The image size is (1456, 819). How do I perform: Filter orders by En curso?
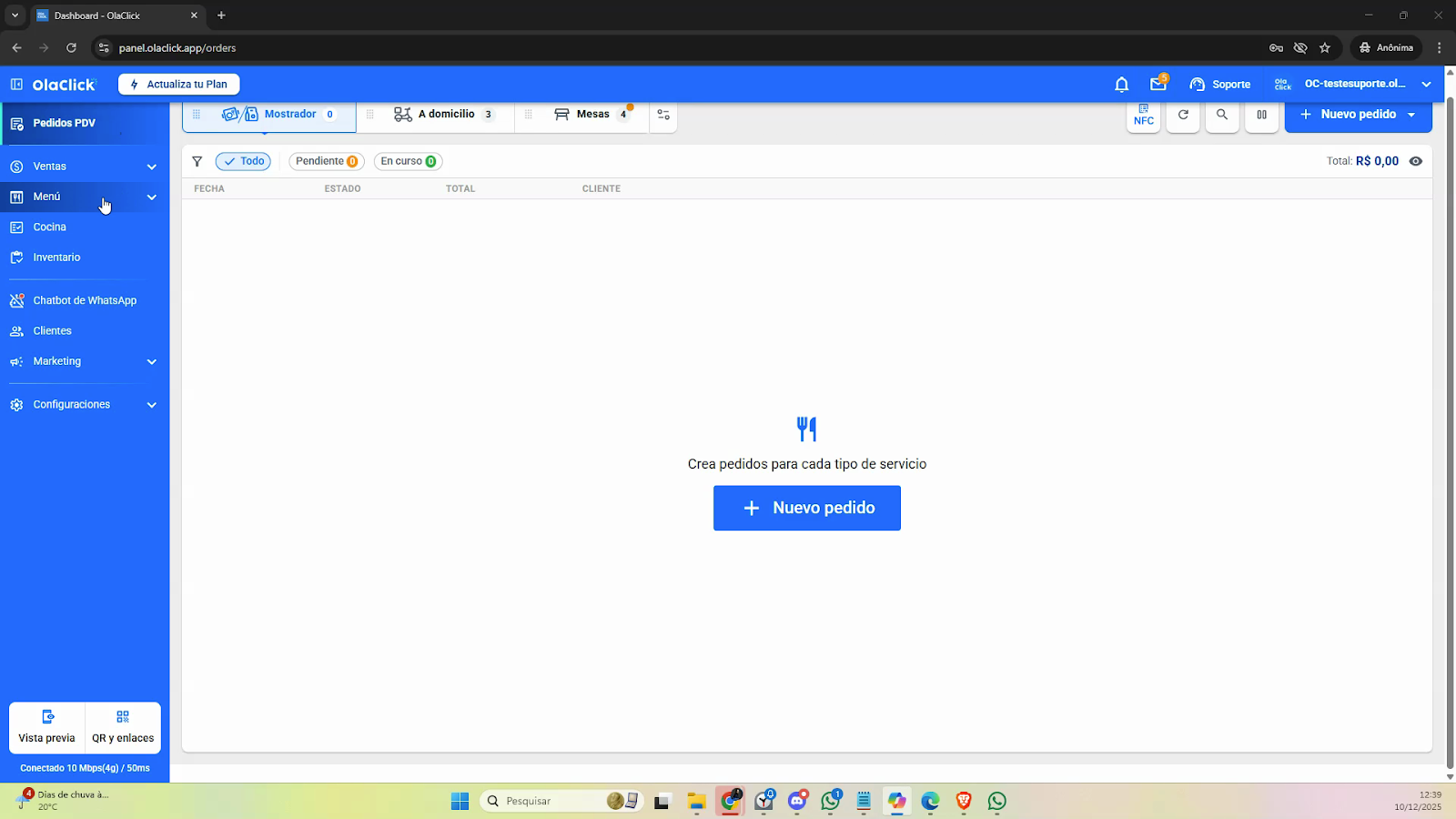408,161
